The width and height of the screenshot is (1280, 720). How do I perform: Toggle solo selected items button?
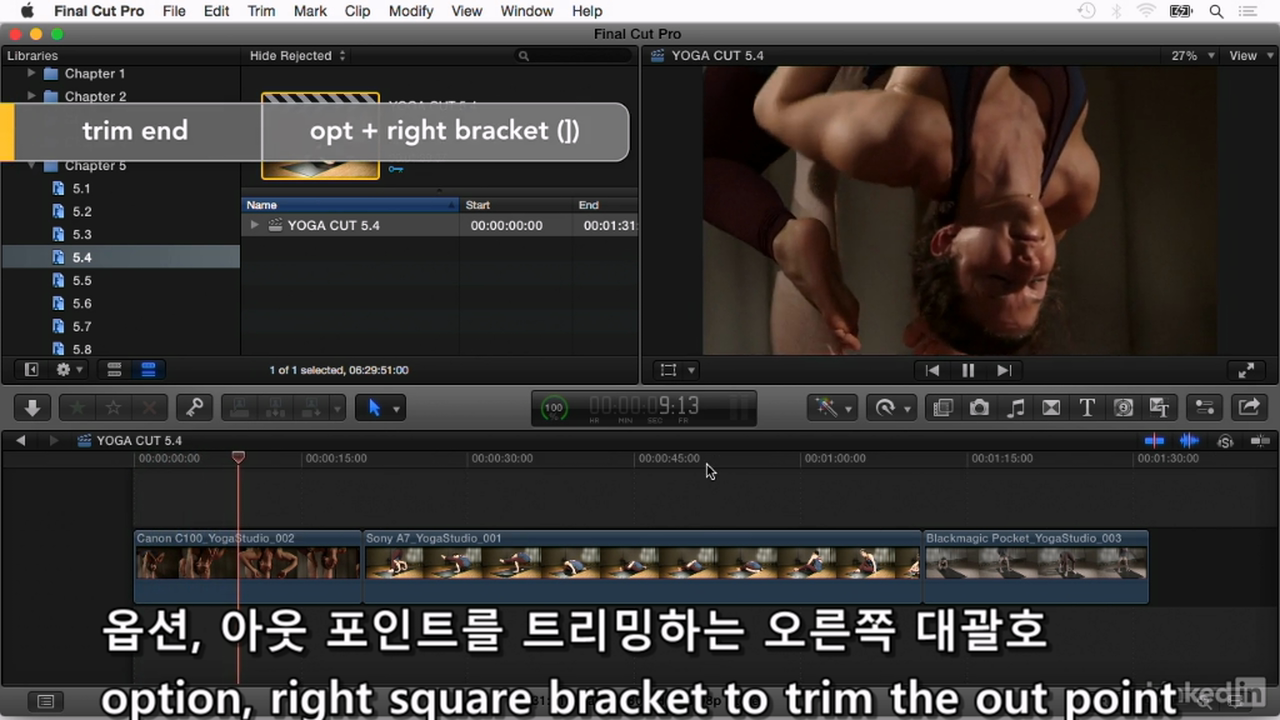click(x=1225, y=441)
